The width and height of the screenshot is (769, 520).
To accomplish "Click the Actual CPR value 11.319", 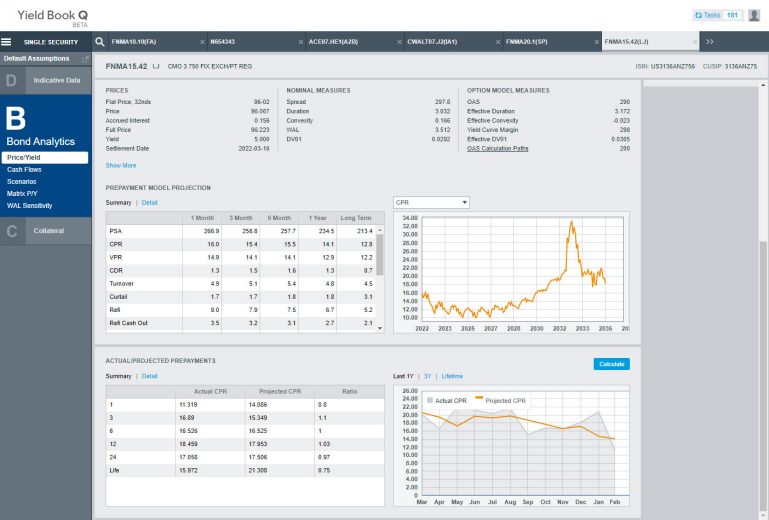I will point(188,405).
